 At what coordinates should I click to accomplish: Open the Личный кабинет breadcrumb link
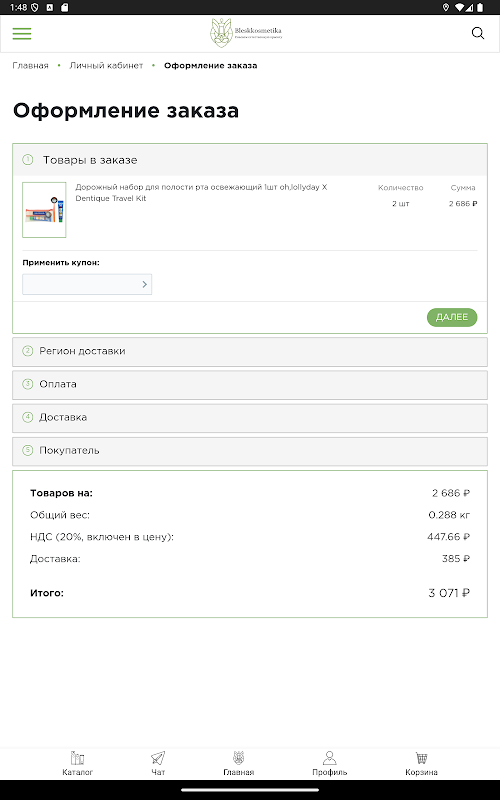pos(106,65)
